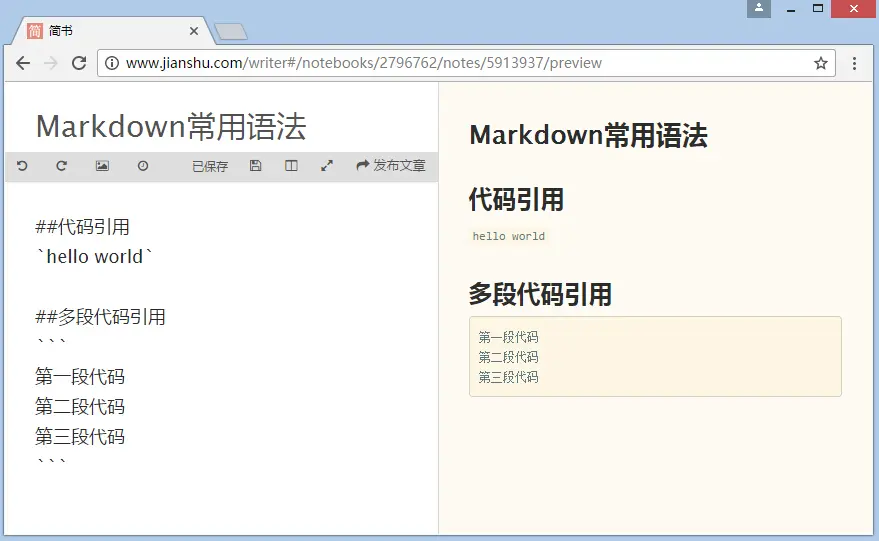The height and width of the screenshot is (541, 879).
Task: Click preview heading 代码引用
Action: pos(516,200)
